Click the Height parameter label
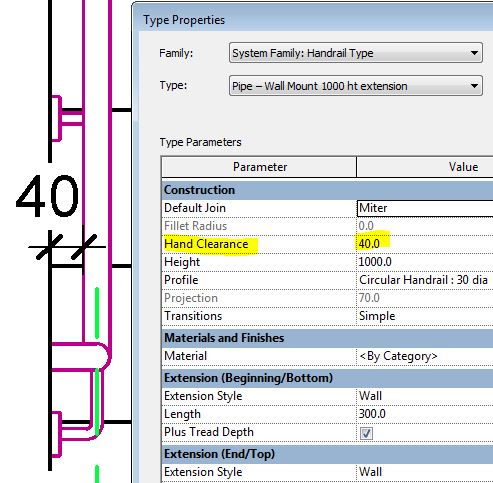 click(182, 262)
